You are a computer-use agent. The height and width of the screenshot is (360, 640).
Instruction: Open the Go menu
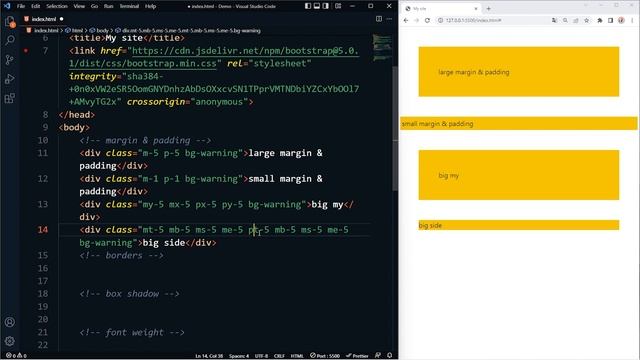click(94, 6)
